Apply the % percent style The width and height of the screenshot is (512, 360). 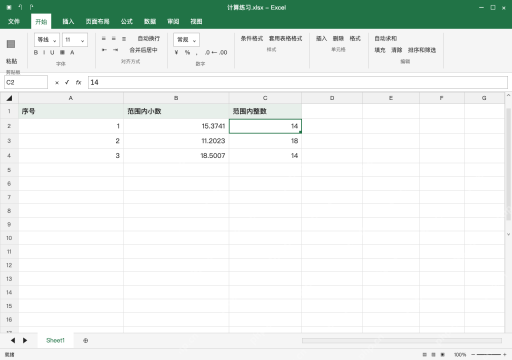pos(187,52)
